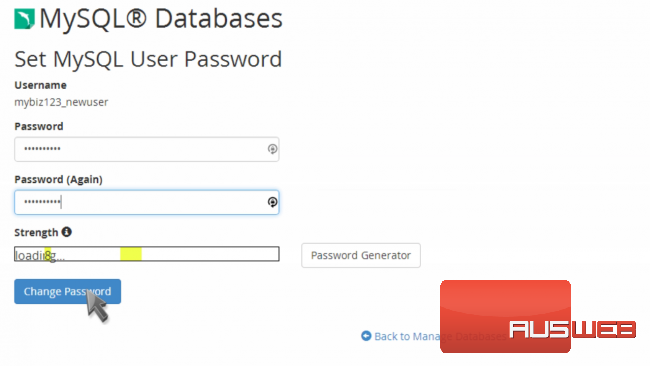Screen dimensions: 650x366
Task: Click the icon inside the Password (Again) field
Action: [x=272, y=202]
